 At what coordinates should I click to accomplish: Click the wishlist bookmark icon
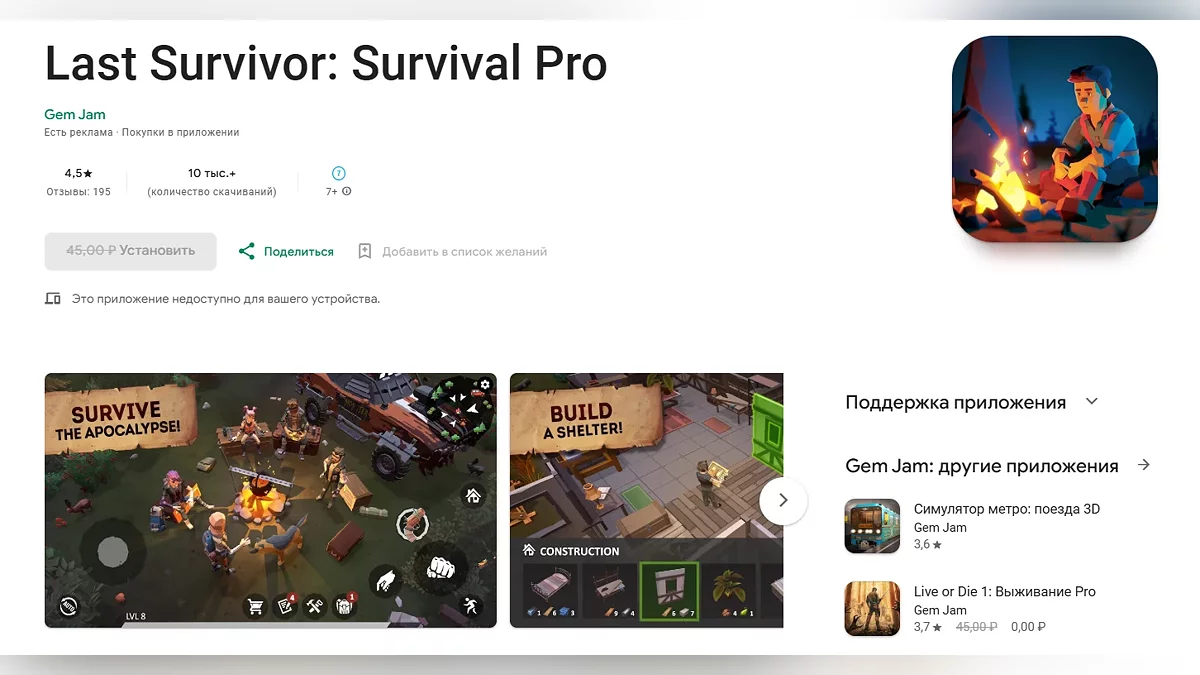click(x=365, y=251)
